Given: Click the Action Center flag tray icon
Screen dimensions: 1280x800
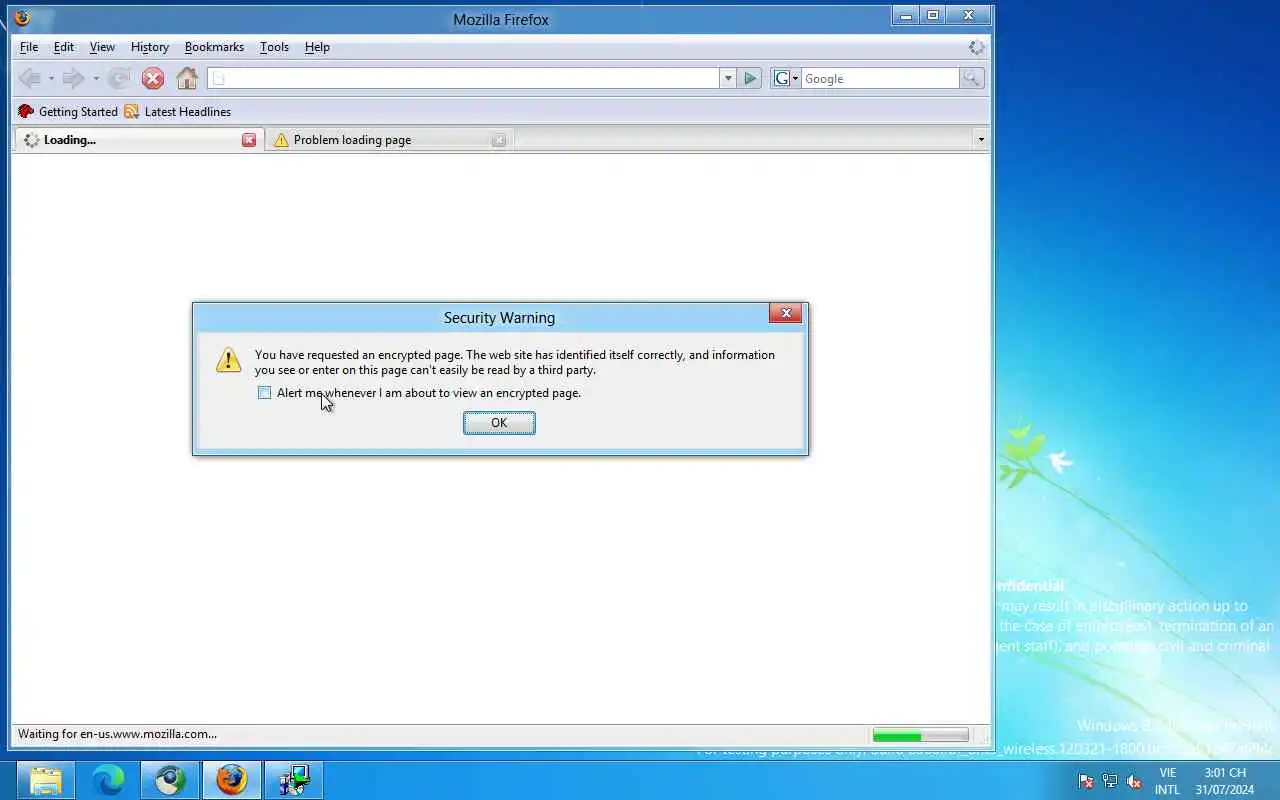Looking at the screenshot, I should pos(1086,781).
